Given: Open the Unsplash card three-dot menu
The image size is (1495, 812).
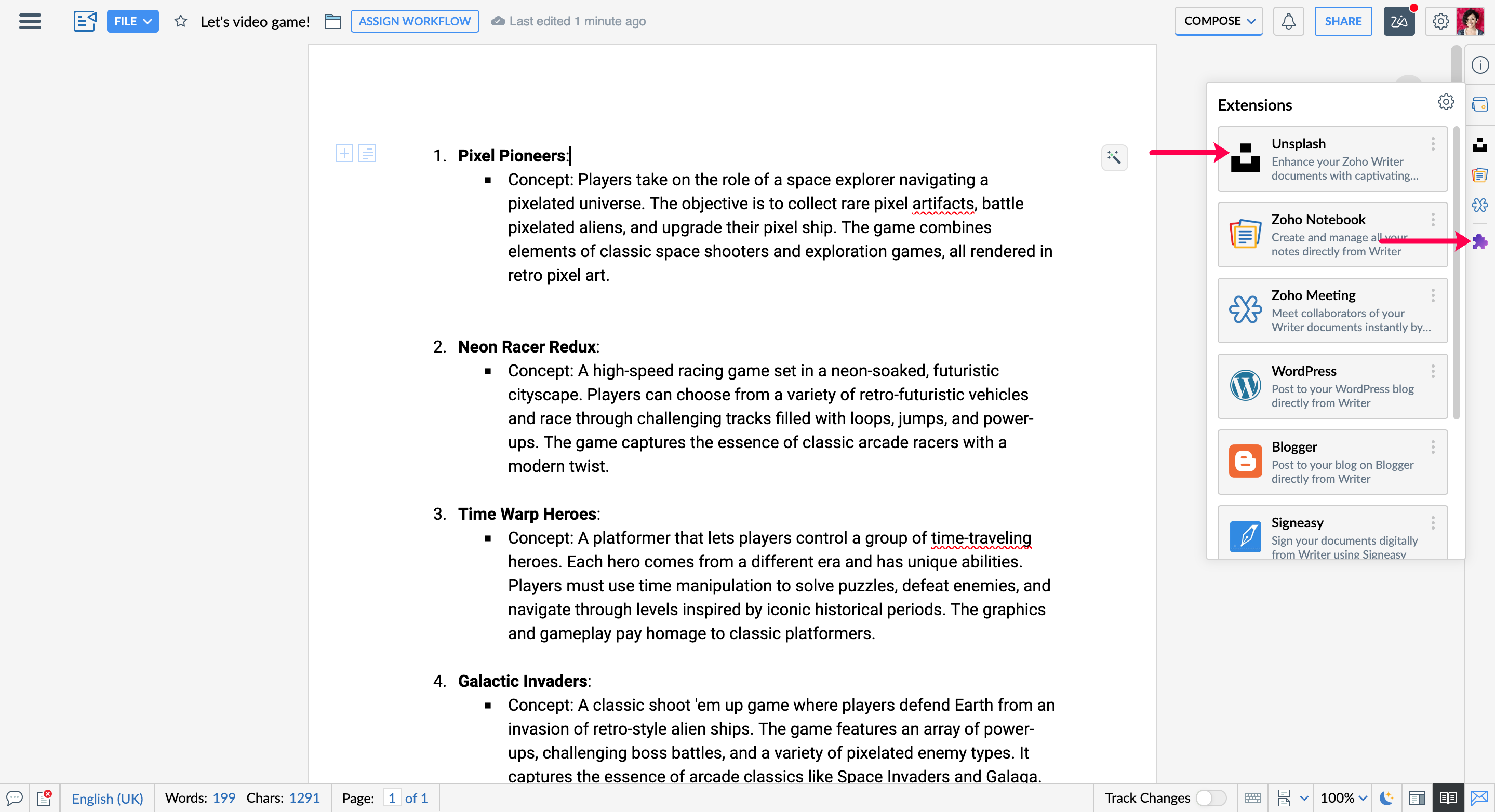Looking at the screenshot, I should (1432, 143).
